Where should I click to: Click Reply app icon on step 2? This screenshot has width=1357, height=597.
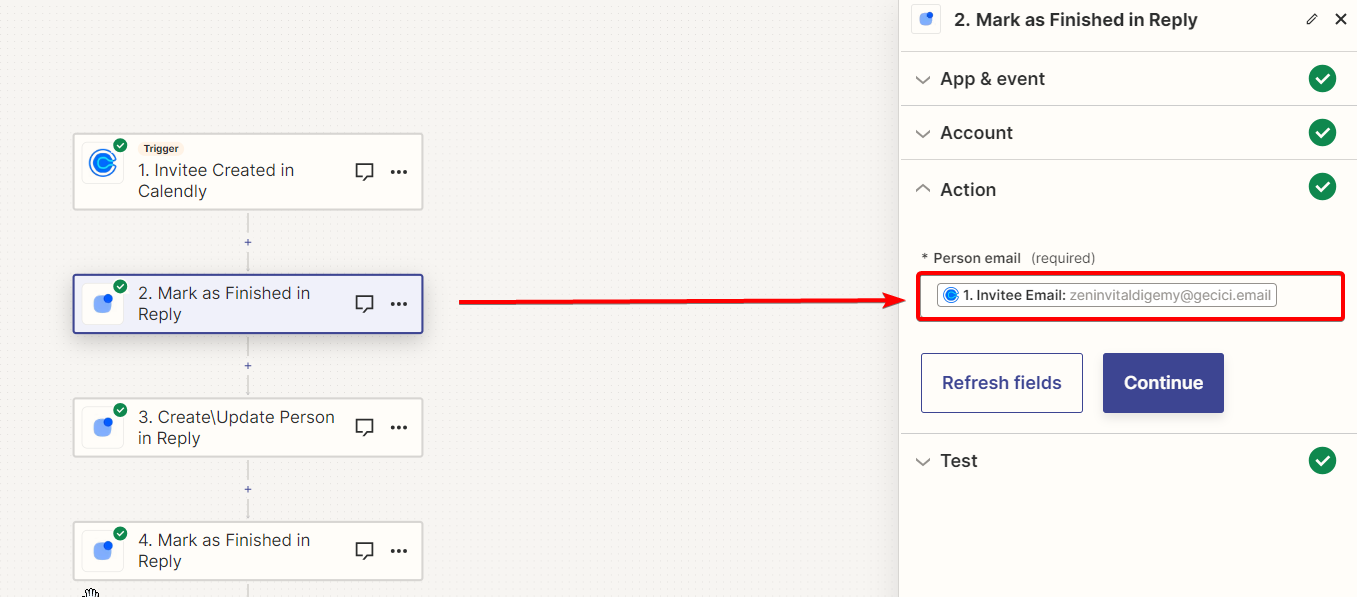click(102, 304)
